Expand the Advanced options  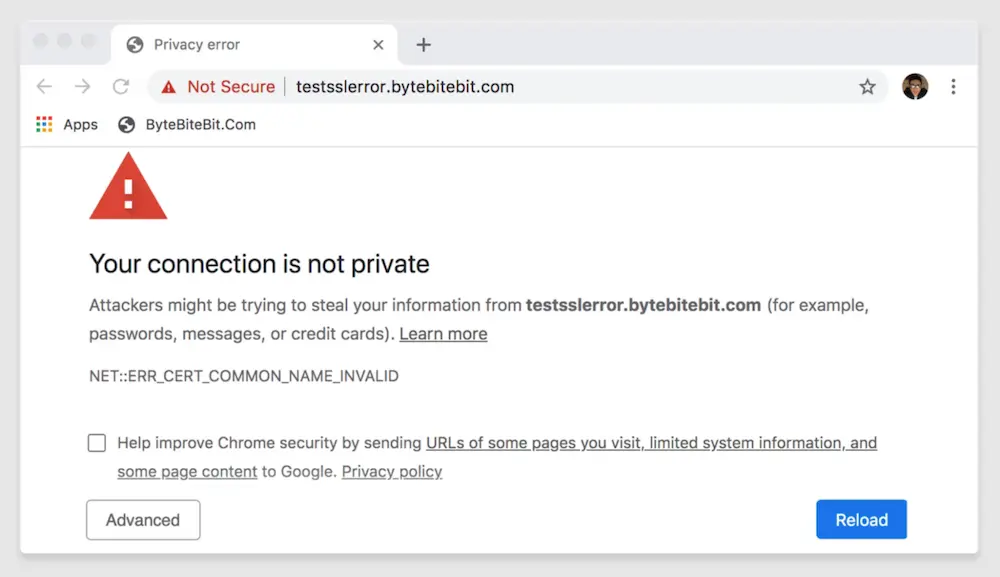(x=143, y=520)
